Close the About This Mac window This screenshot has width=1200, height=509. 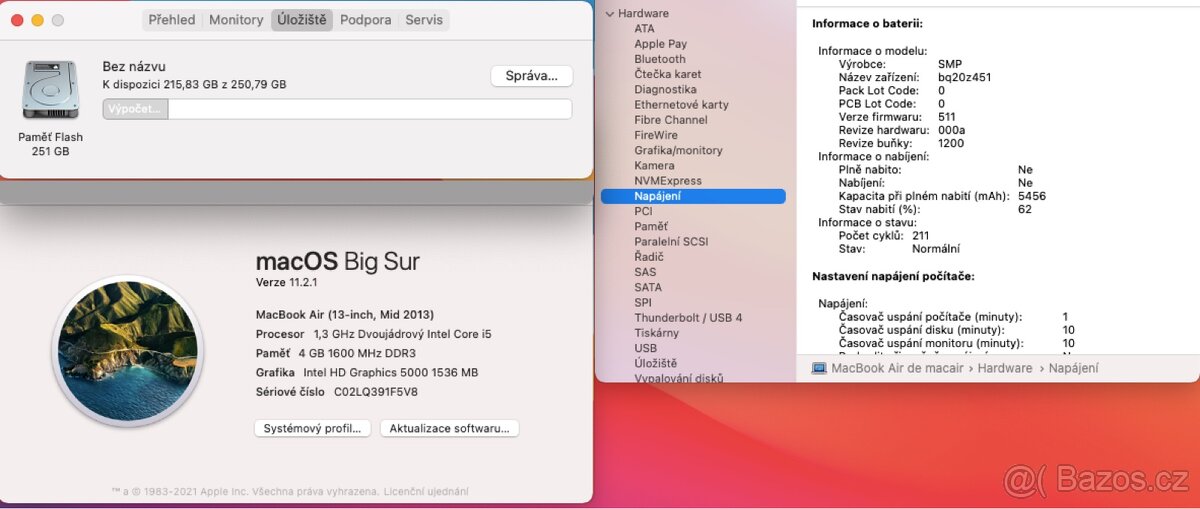pos(16,20)
